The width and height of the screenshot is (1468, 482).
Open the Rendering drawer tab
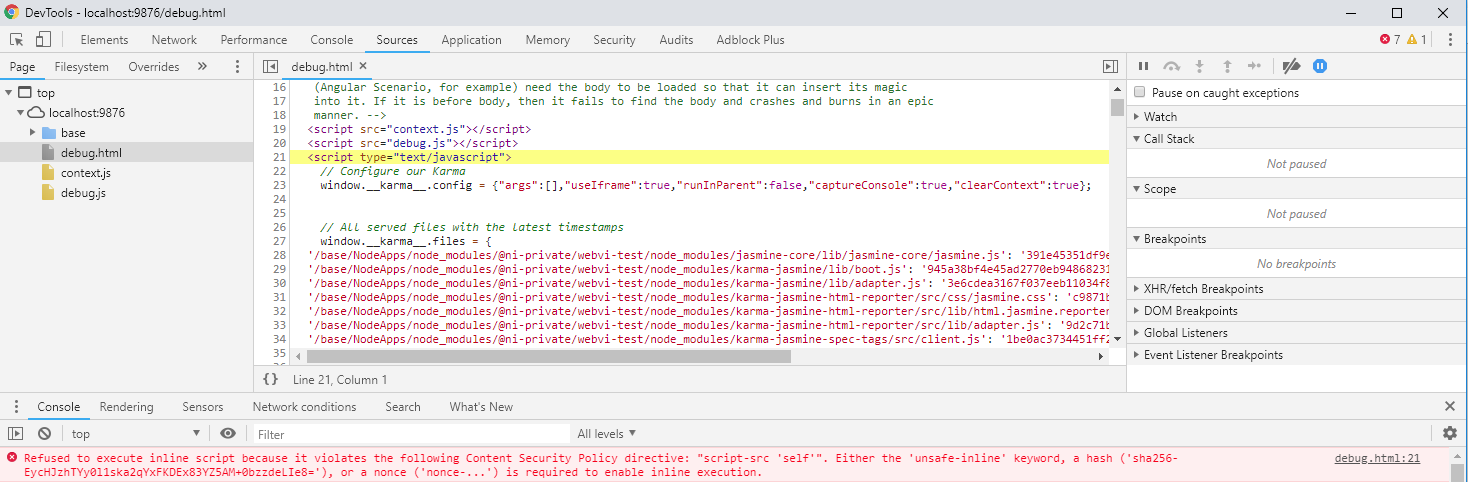point(126,407)
